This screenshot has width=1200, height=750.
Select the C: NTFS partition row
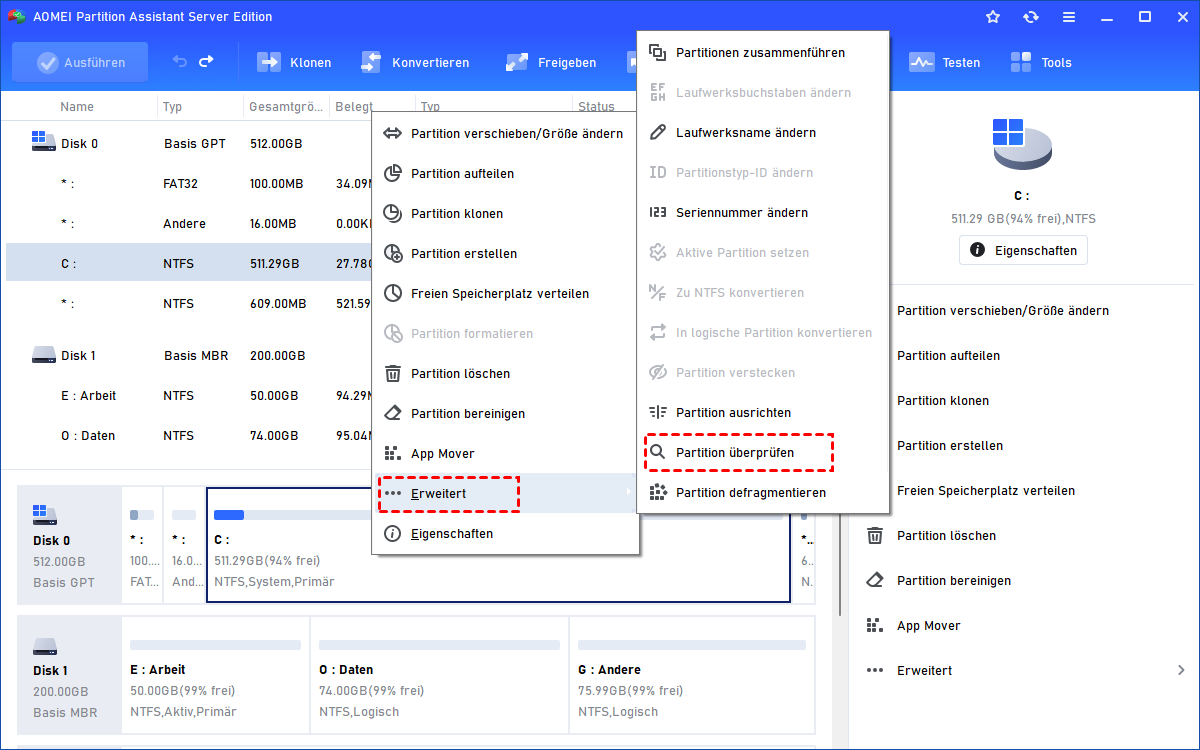click(x=188, y=263)
